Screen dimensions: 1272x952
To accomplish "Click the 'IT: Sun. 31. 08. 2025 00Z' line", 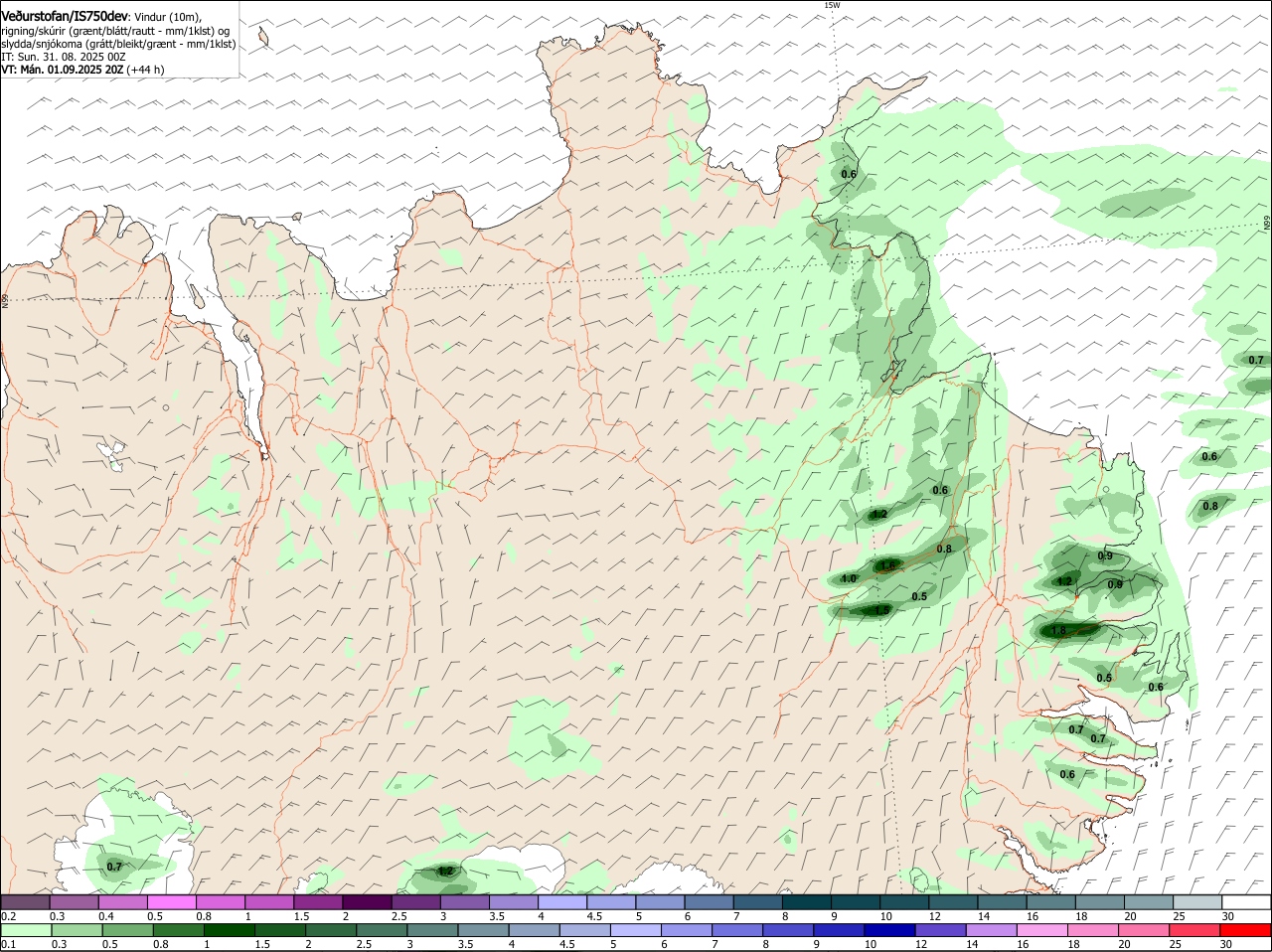I will click(x=63, y=57).
